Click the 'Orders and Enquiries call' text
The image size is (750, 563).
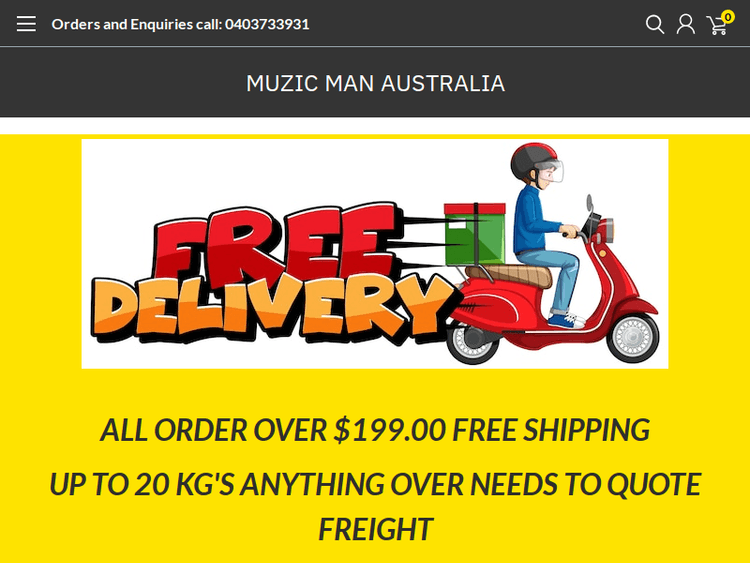click(x=137, y=24)
